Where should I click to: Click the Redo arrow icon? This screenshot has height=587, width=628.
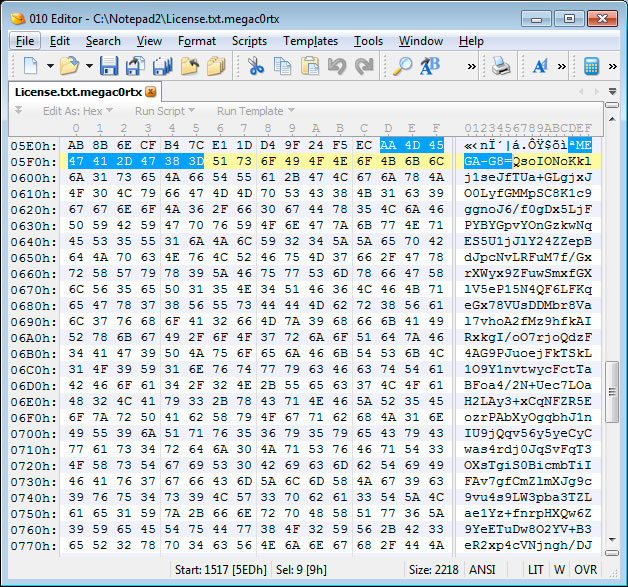tap(364, 66)
